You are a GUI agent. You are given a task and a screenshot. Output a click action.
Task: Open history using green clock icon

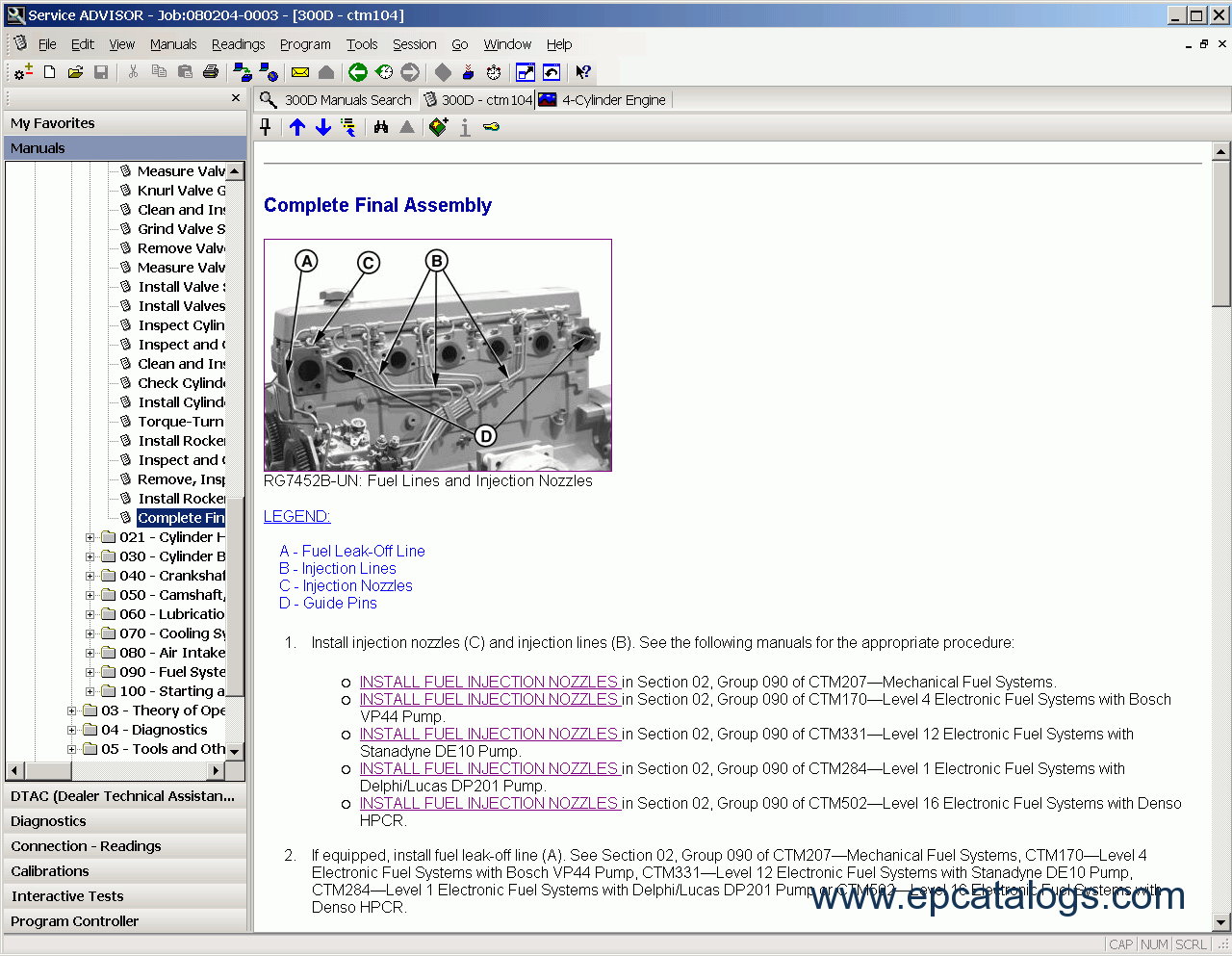pos(384,72)
